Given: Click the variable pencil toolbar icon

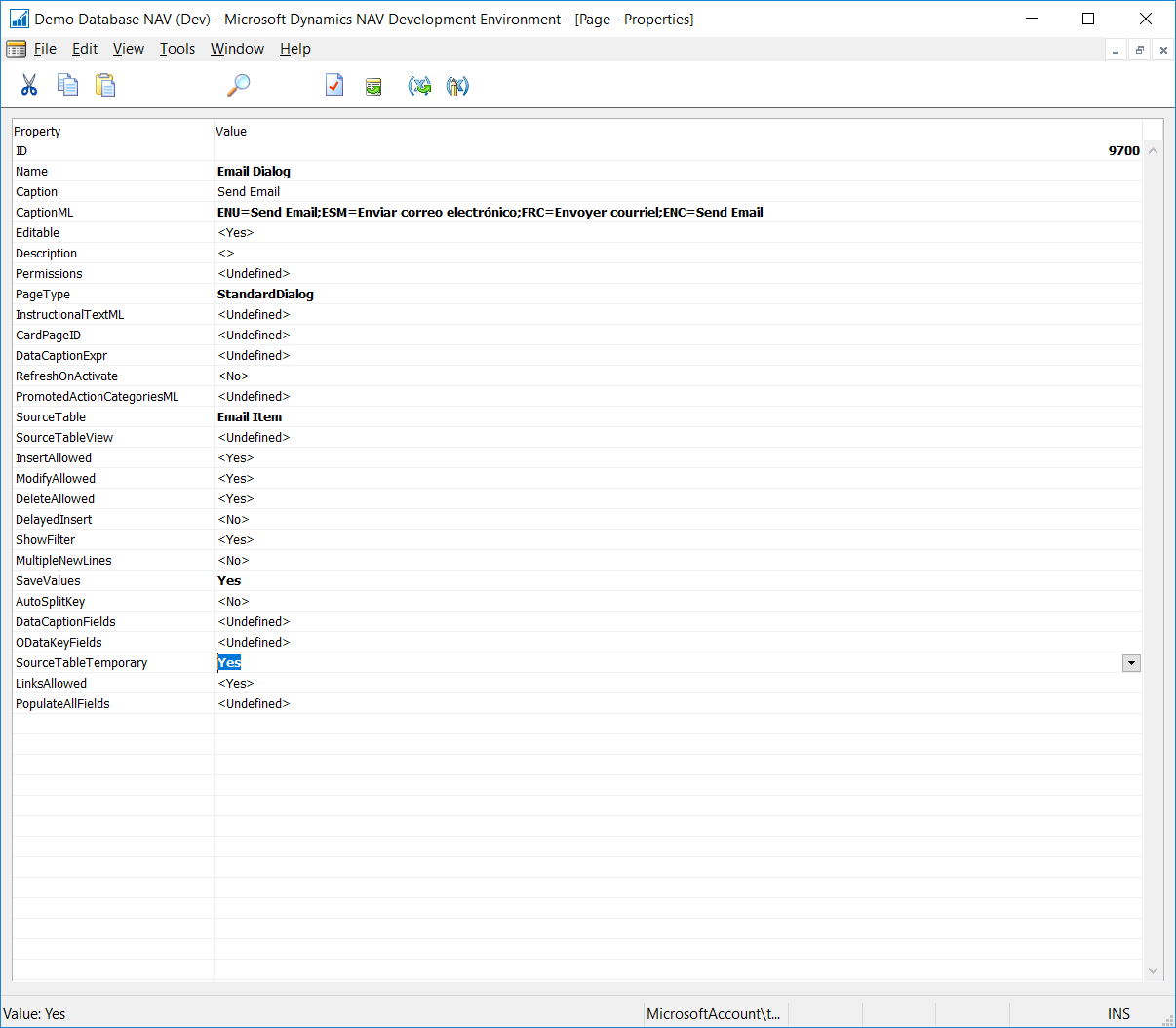Looking at the screenshot, I should pyautogui.click(x=457, y=87).
